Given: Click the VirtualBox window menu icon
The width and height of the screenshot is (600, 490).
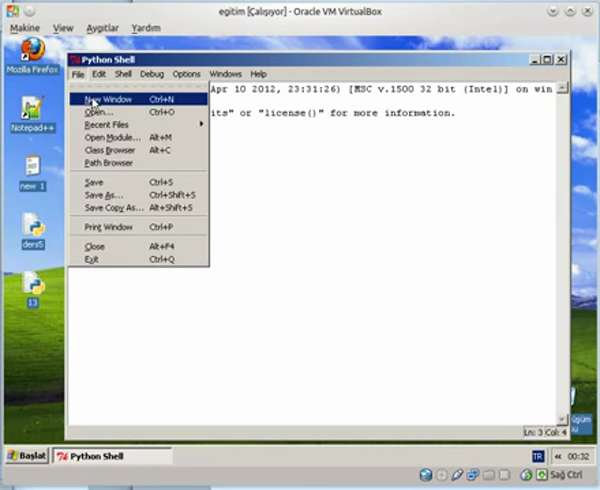Looking at the screenshot, I should (13, 11).
